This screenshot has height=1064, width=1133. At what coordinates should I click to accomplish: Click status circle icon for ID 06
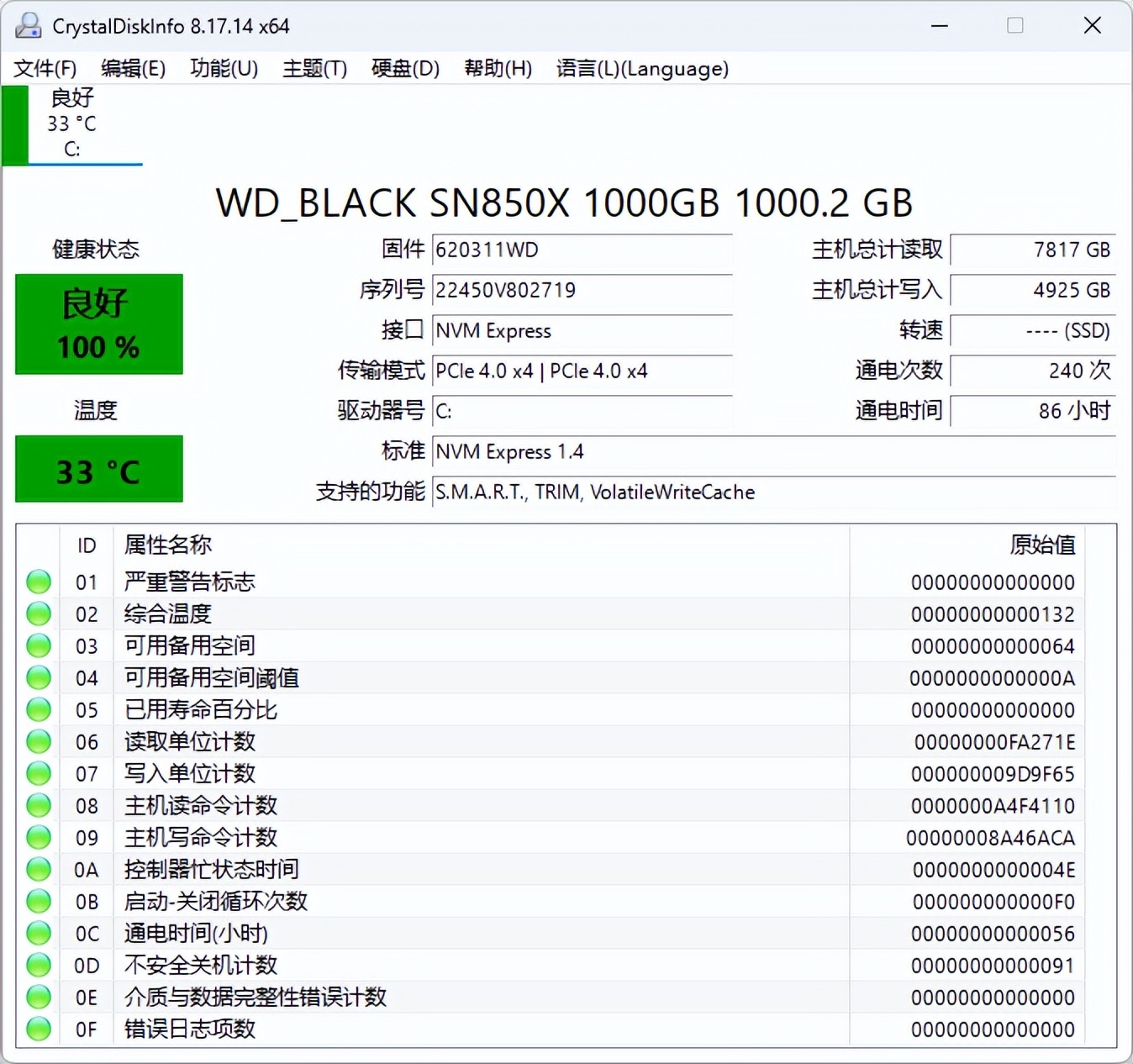coord(39,741)
